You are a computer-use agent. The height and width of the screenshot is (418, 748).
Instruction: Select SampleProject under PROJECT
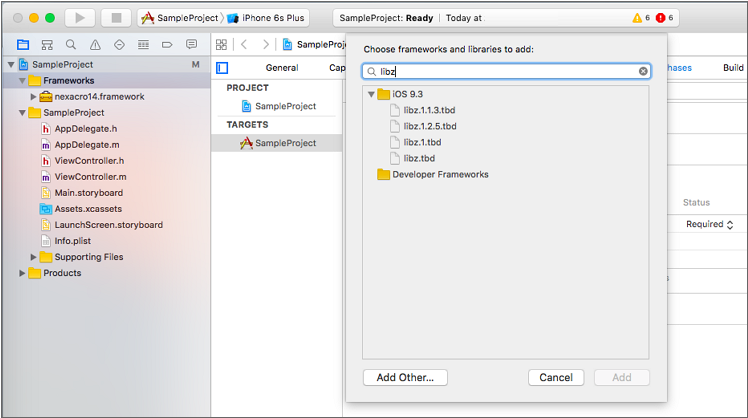pyautogui.click(x=279, y=106)
